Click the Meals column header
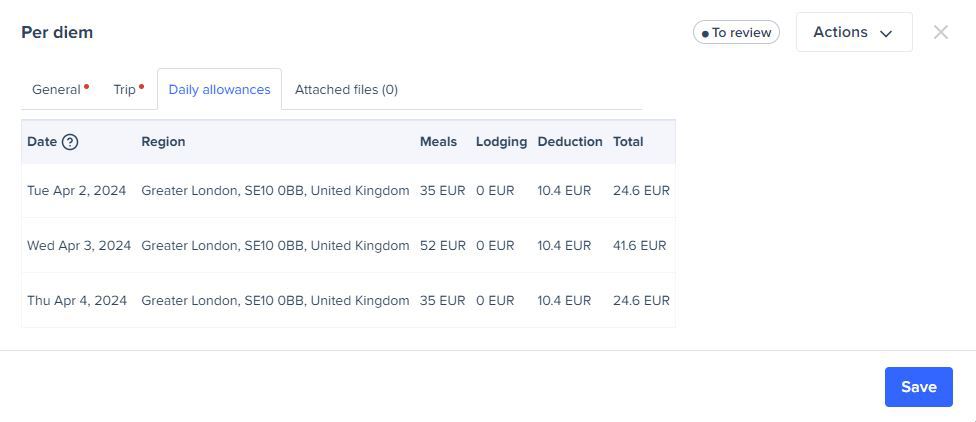Viewport: 976px width, 422px height. [438, 142]
